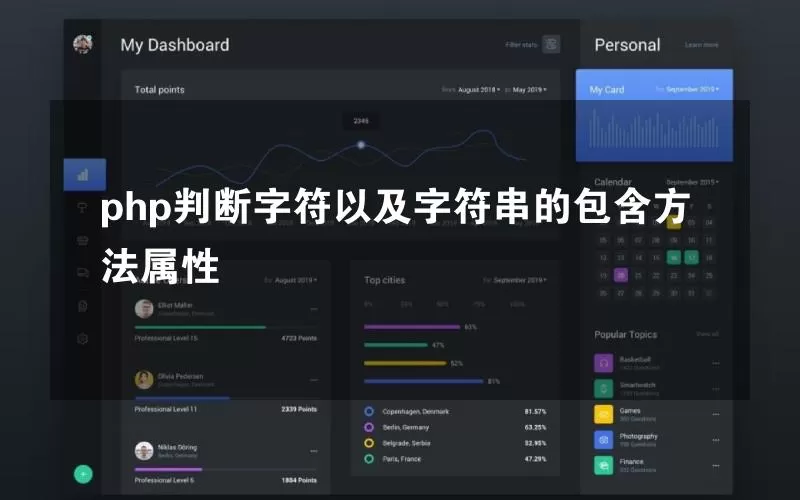800x500 pixels.
Task: Open My Card September 2019 dropdown
Action: pos(692,89)
